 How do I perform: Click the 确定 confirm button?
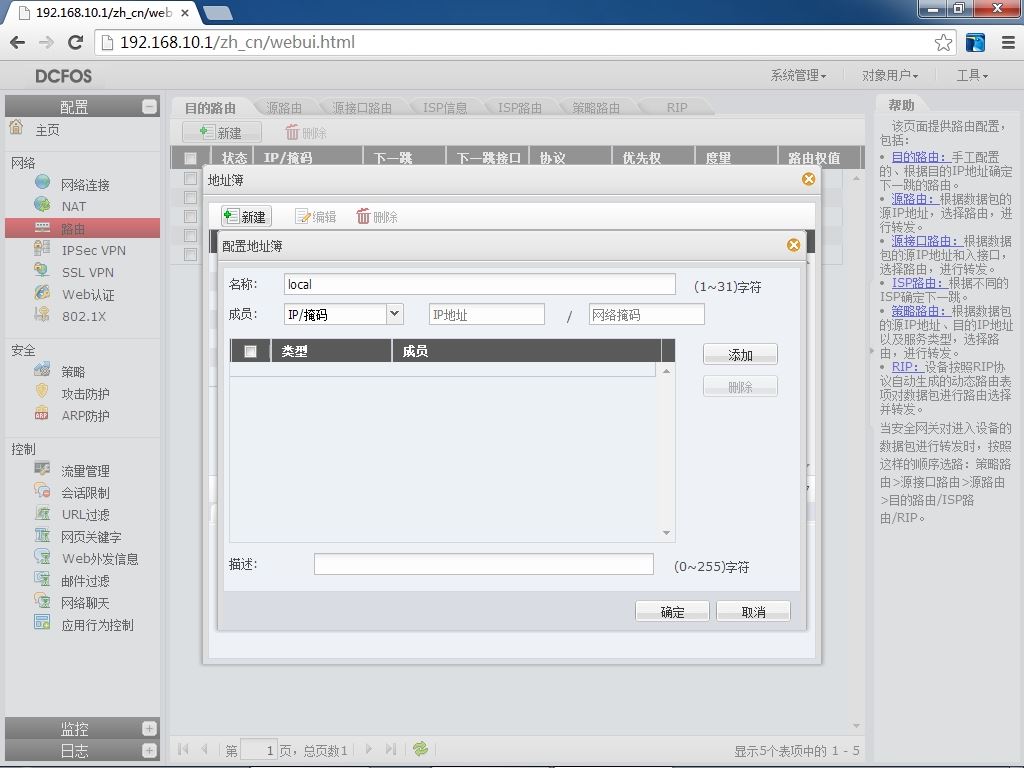click(672, 611)
